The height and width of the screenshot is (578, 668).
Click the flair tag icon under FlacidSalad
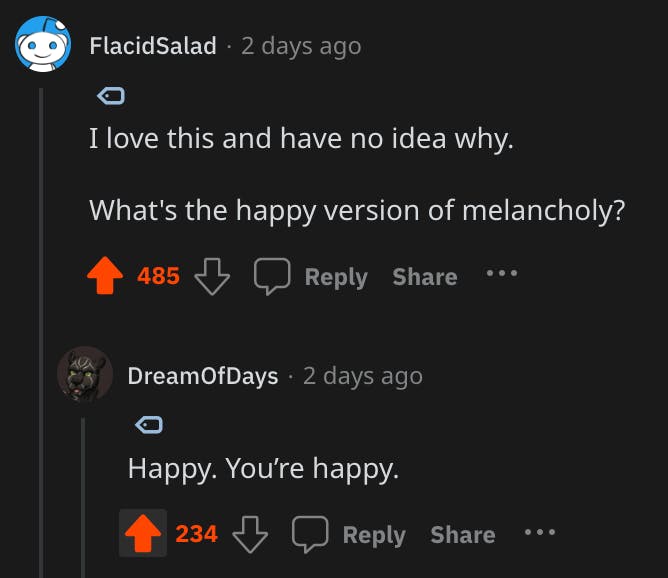[108, 96]
